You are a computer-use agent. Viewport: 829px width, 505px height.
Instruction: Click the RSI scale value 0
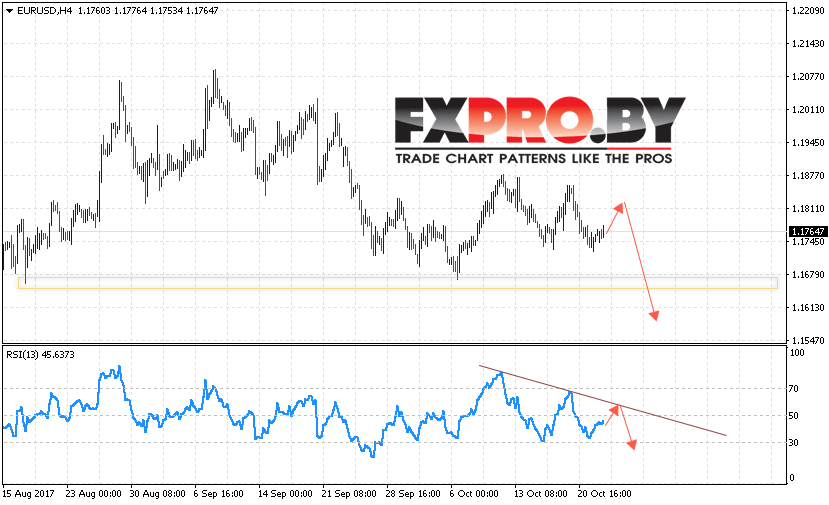coord(791,478)
